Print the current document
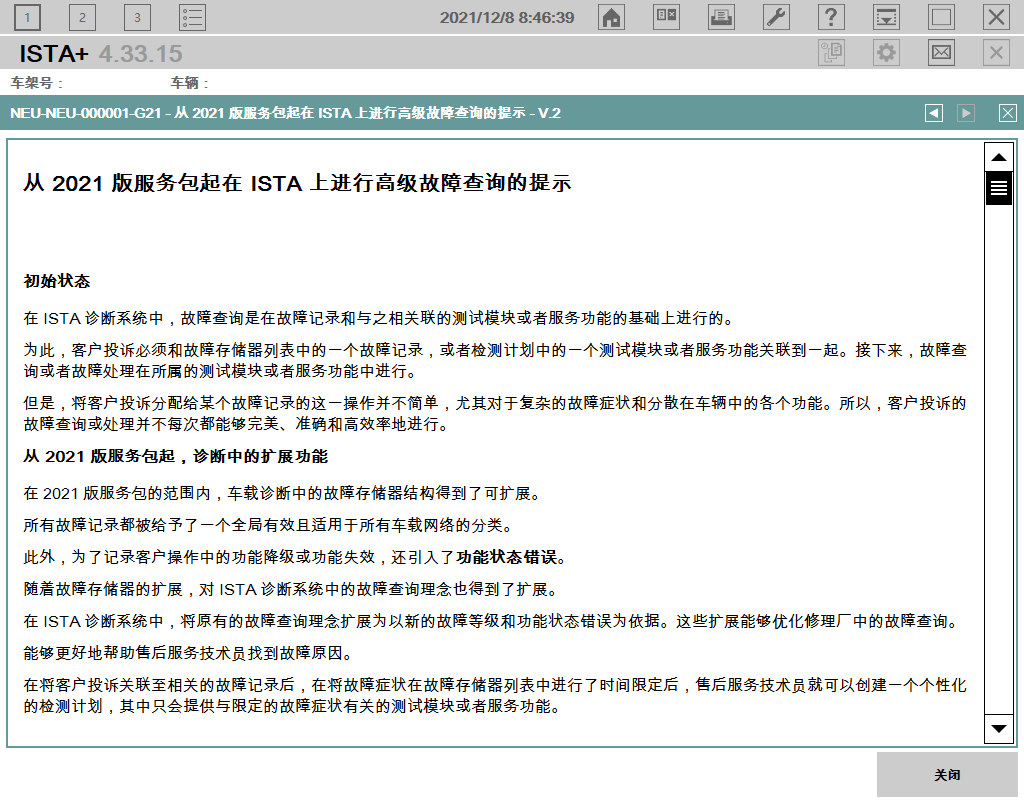 click(721, 18)
